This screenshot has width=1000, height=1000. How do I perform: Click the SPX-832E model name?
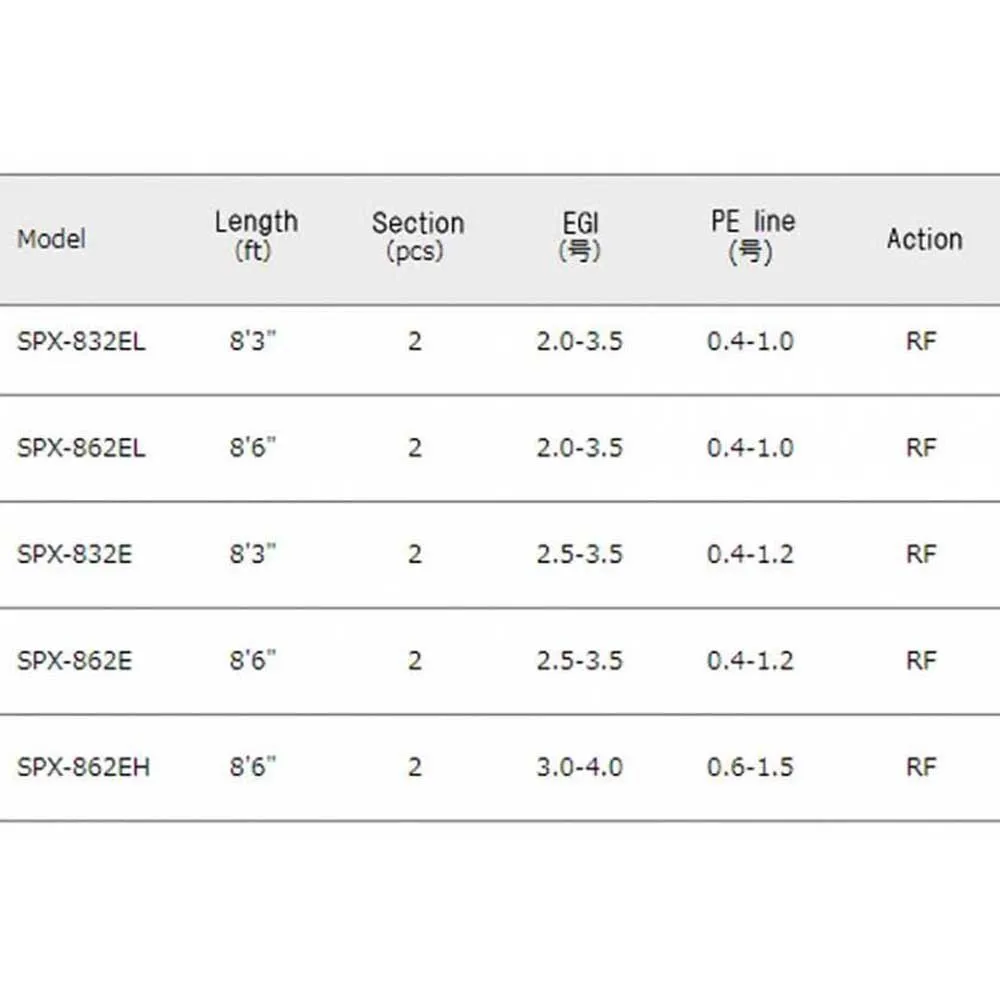tap(74, 554)
